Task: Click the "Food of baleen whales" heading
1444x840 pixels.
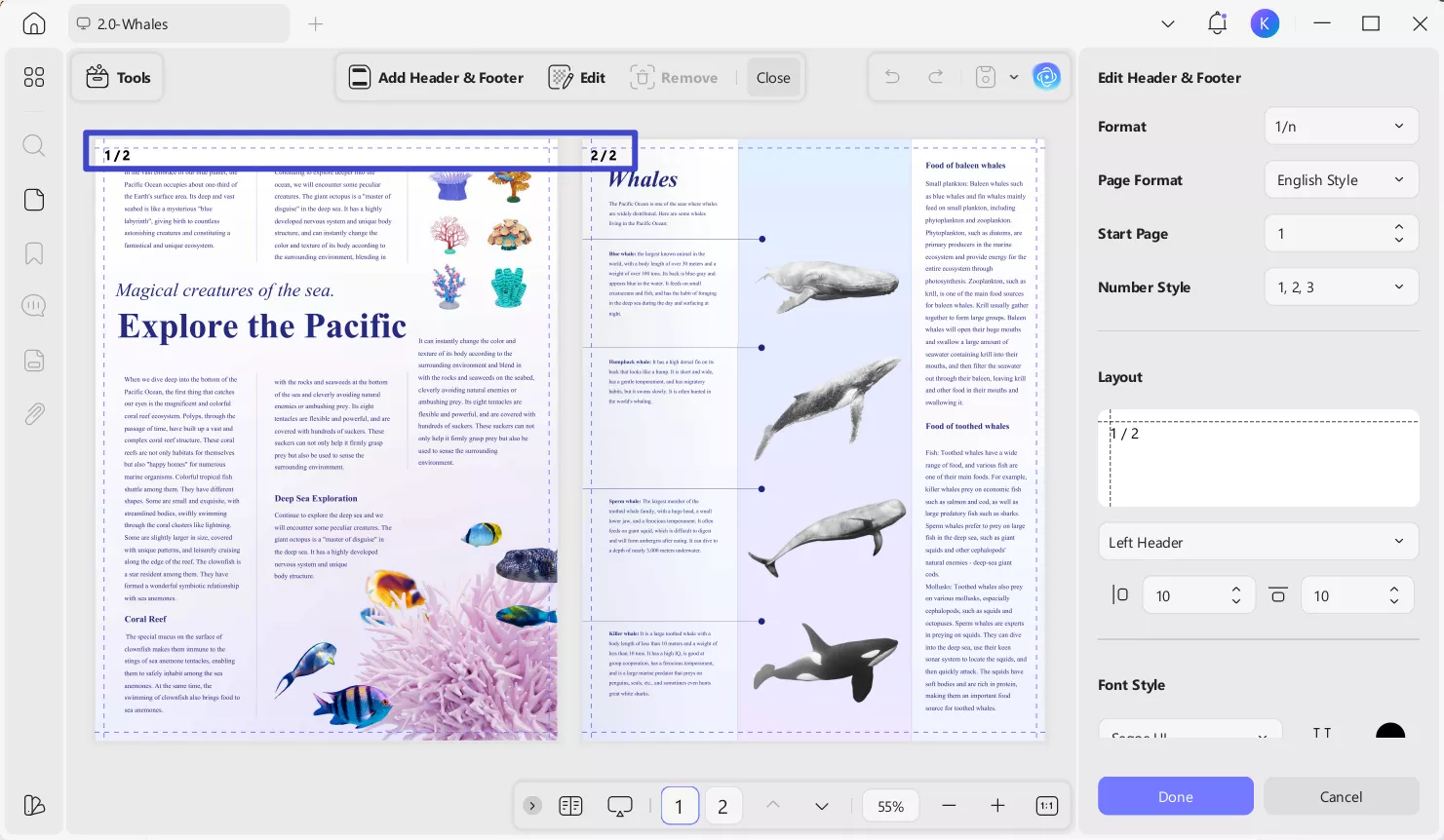Action: point(965,166)
